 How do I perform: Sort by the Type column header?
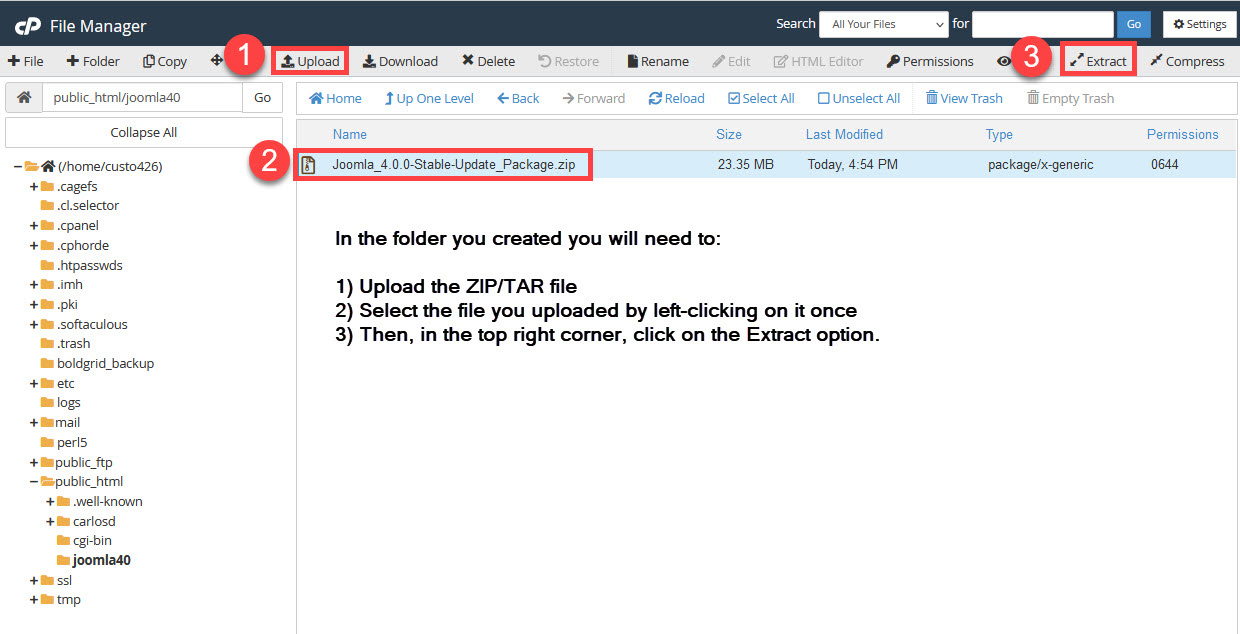tap(999, 134)
